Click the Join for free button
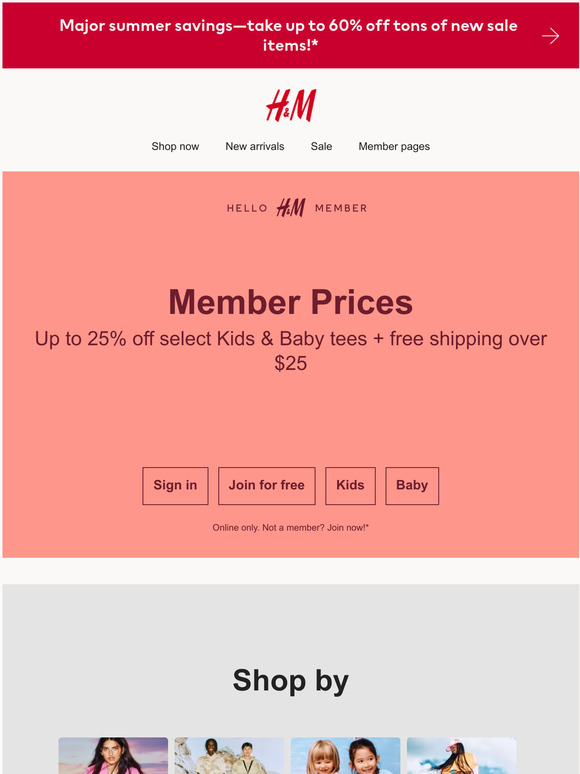Viewport: 580px width, 774px height. [x=267, y=486]
